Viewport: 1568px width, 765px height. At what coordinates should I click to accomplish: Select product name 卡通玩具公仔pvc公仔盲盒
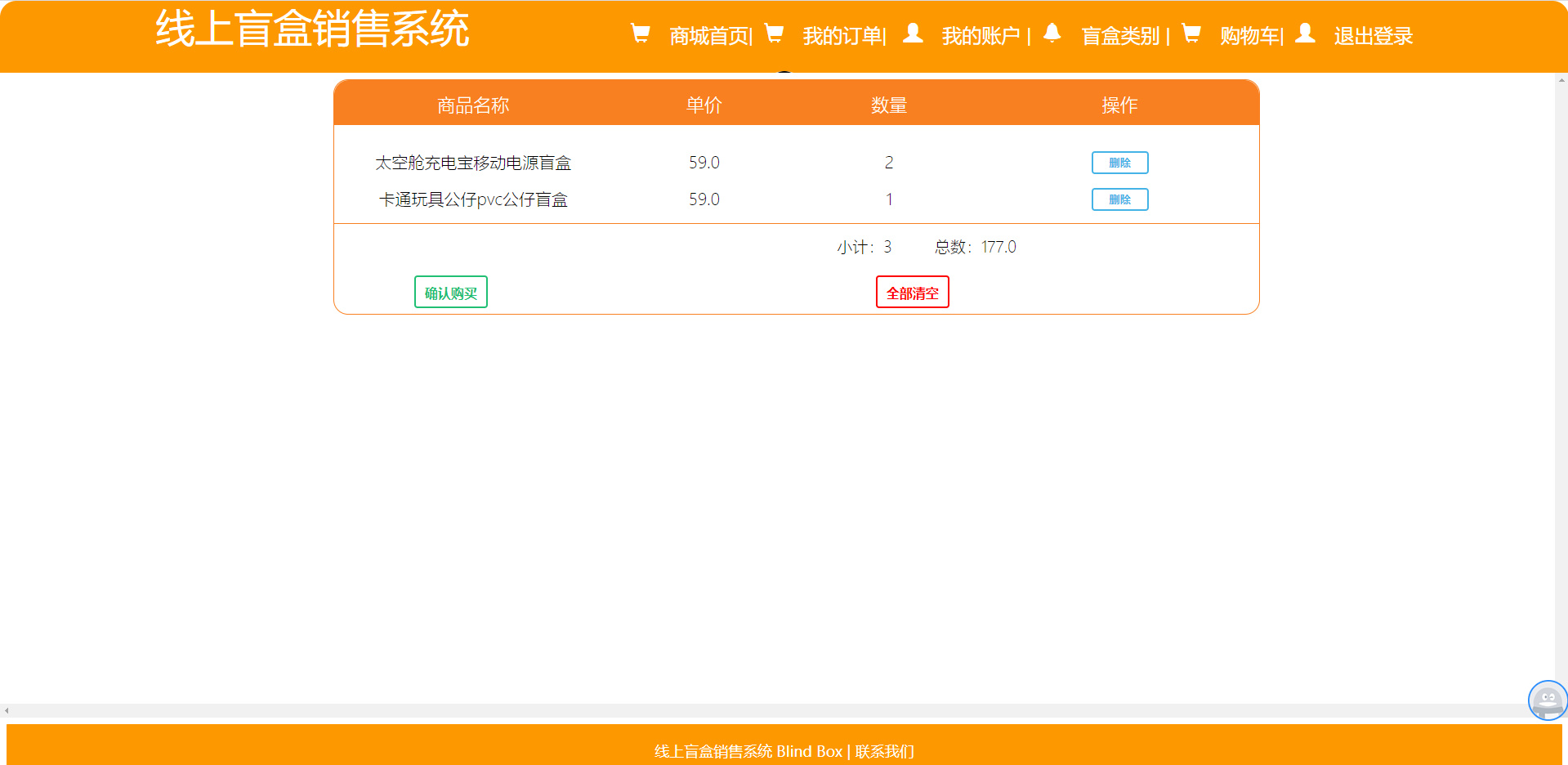point(473,199)
